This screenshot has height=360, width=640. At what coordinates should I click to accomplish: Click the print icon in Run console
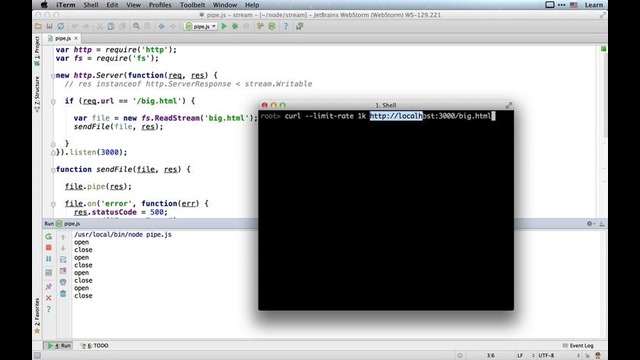63,282
